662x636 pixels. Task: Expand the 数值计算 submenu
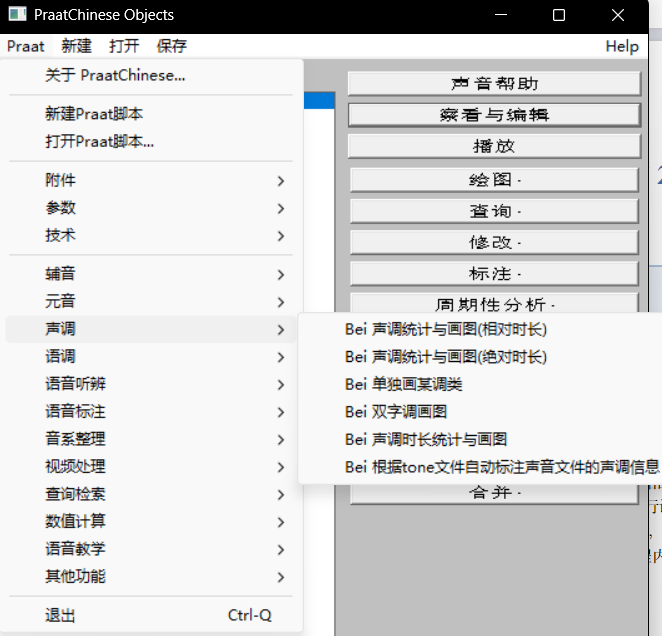point(151,521)
